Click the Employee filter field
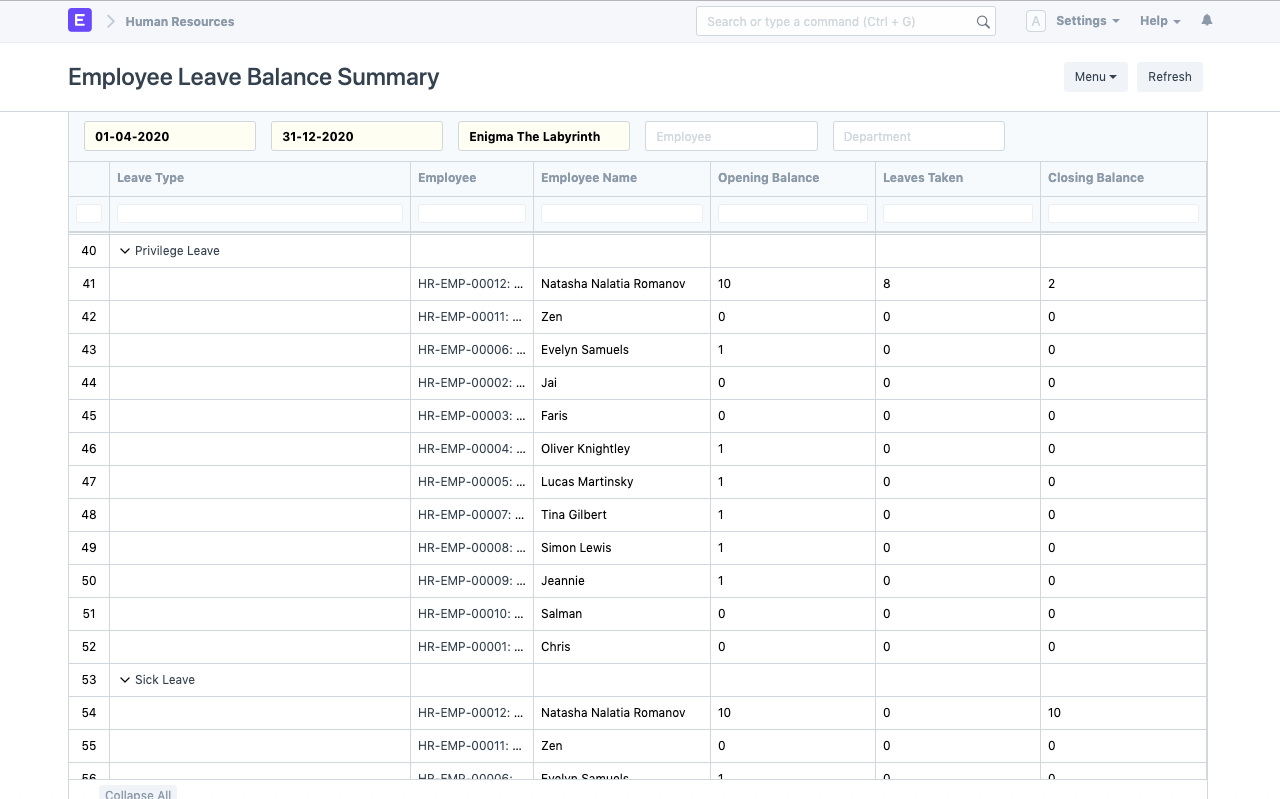 [x=731, y=136]
